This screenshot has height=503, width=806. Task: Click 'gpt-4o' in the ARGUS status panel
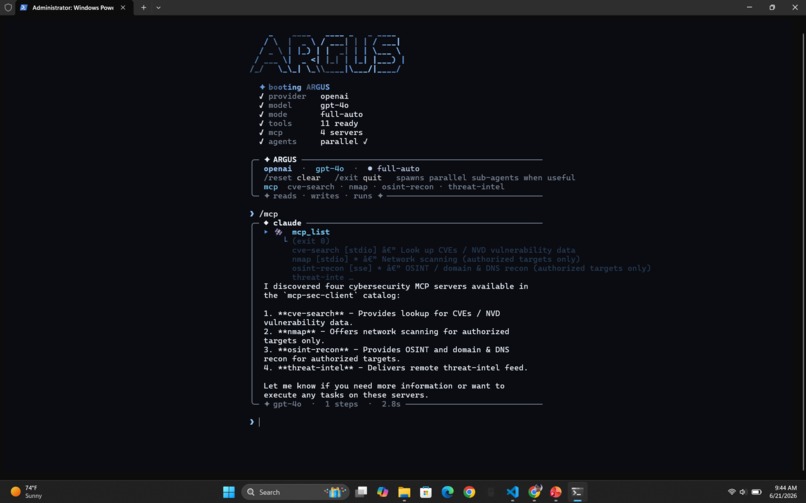click(x=329, y=169)
